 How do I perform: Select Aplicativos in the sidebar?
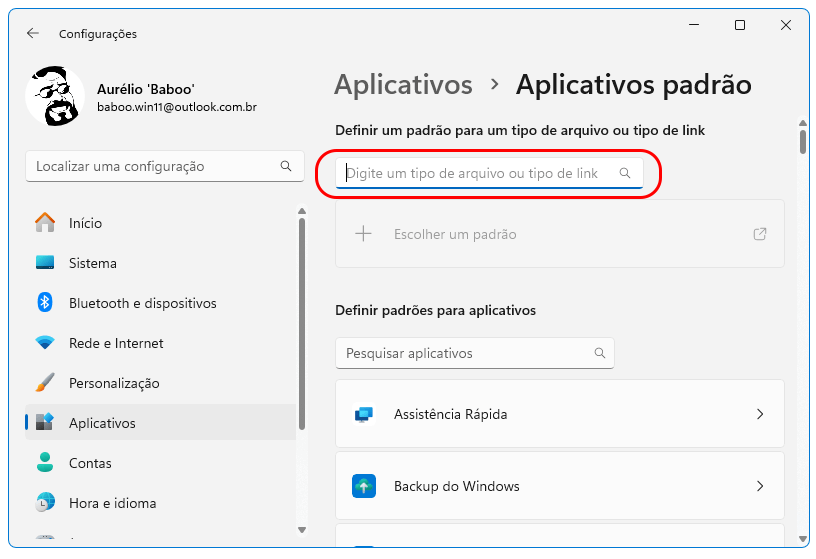point(160,423)
